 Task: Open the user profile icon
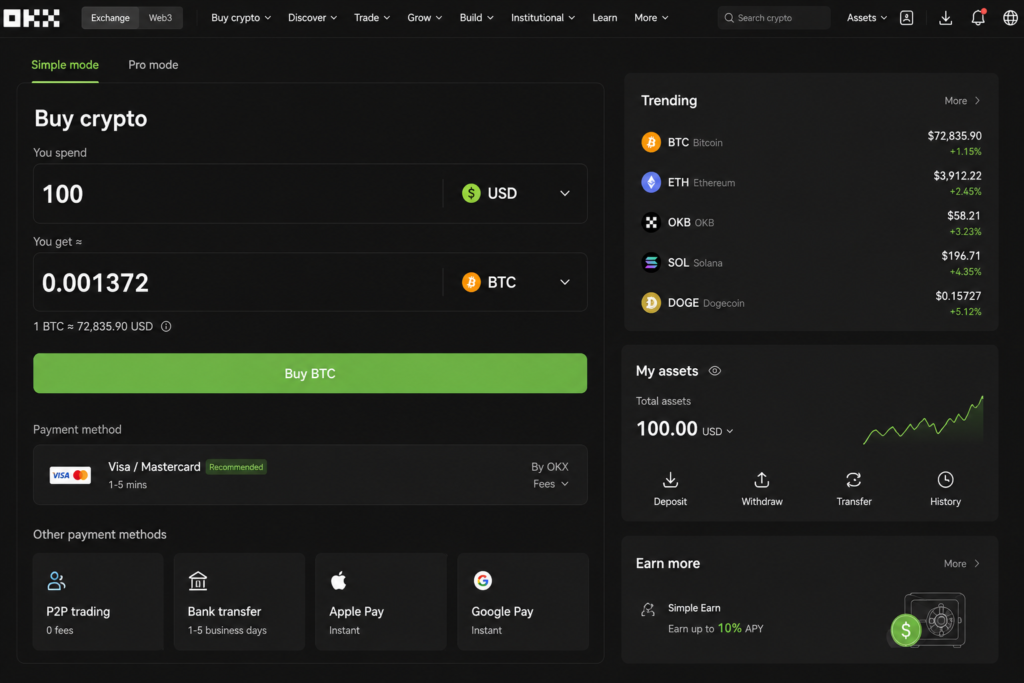click(906, 18)
